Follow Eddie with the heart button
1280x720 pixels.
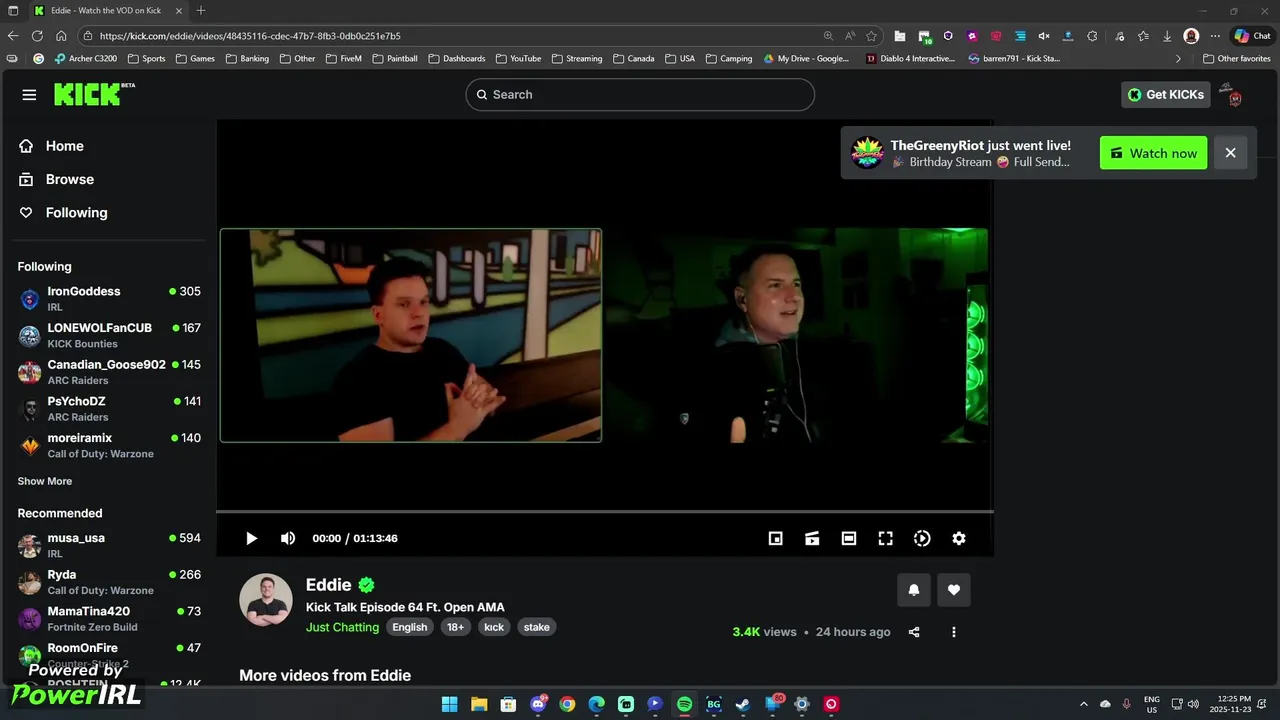click(x=954, y=590)
